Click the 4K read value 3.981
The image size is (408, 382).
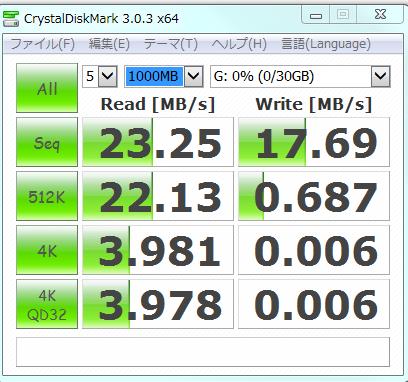158,250
